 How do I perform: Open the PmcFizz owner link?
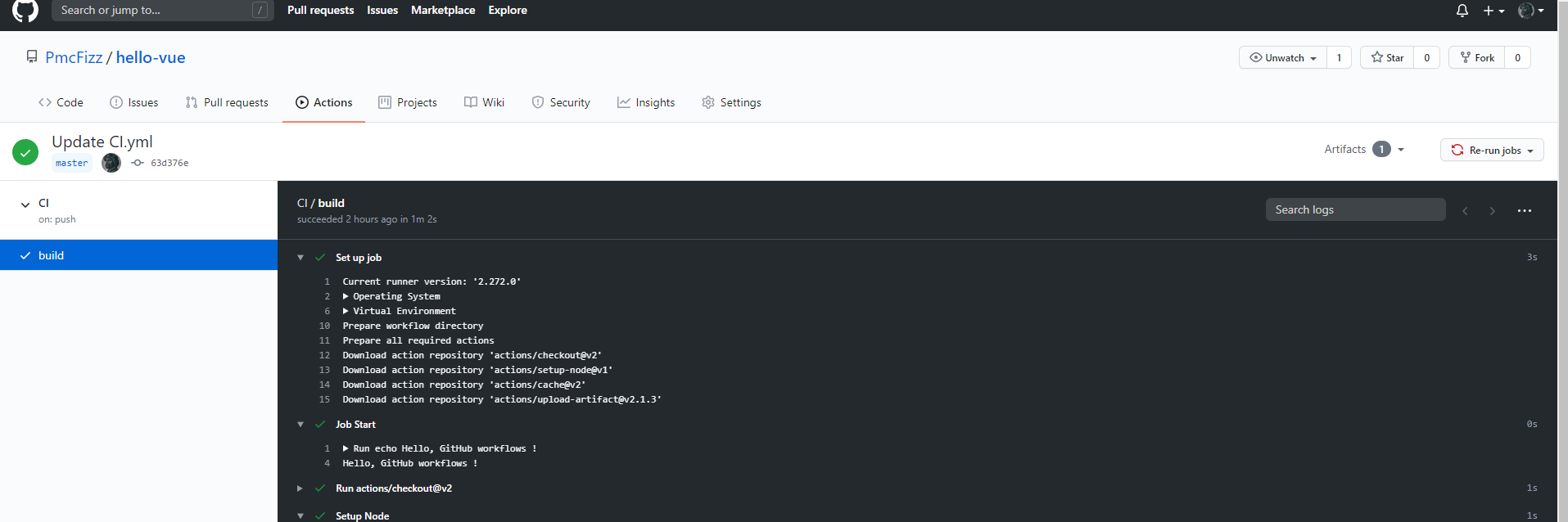tap(74, 57)
